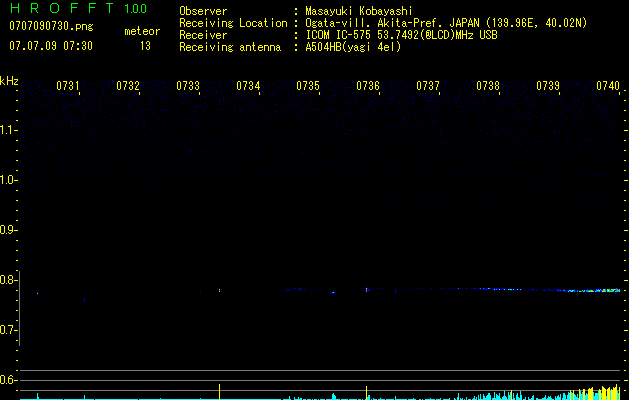Image resolution: width=629 pixels, height=400 pixels.
Task: Click the 0738 time axis marker
Action: (488, 86)
